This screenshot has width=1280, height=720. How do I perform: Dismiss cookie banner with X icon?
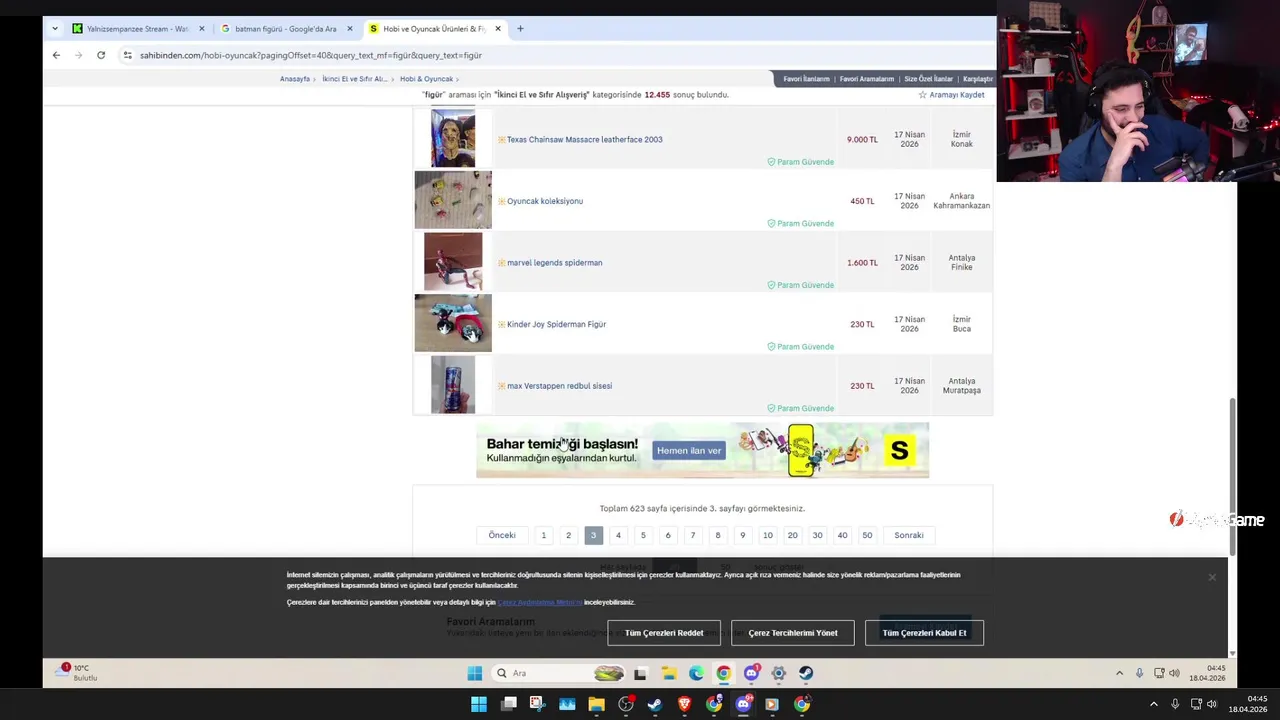coord(1212,577)
